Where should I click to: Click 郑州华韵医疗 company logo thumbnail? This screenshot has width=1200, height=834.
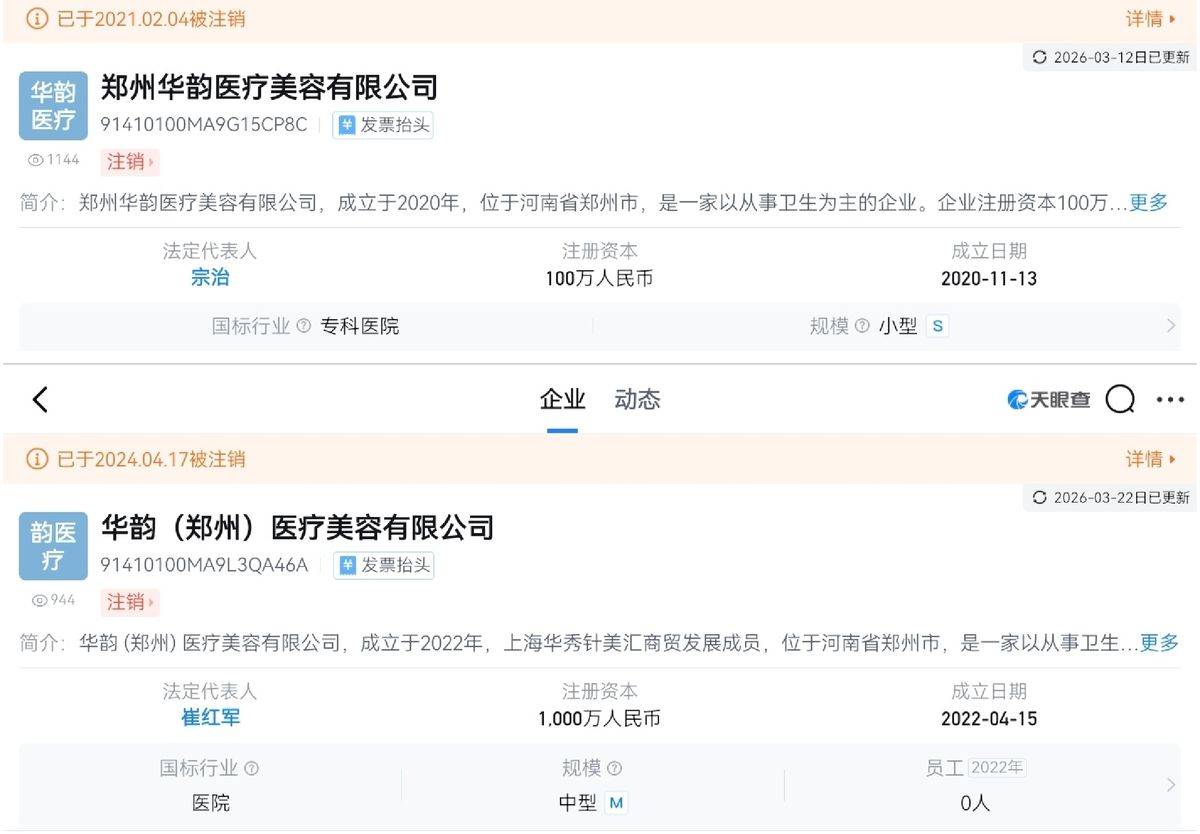point(53,106)
